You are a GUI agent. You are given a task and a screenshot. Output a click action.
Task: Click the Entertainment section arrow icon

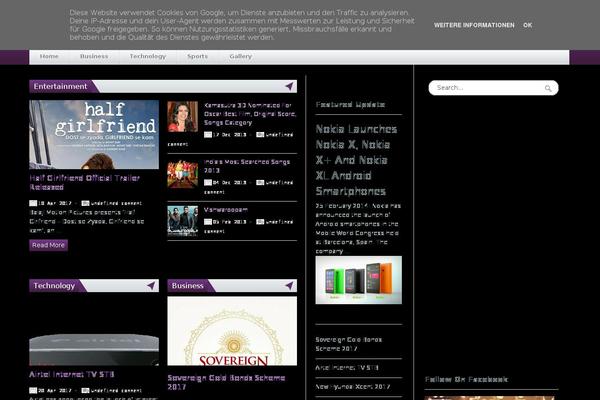click(x=289, y=86)
